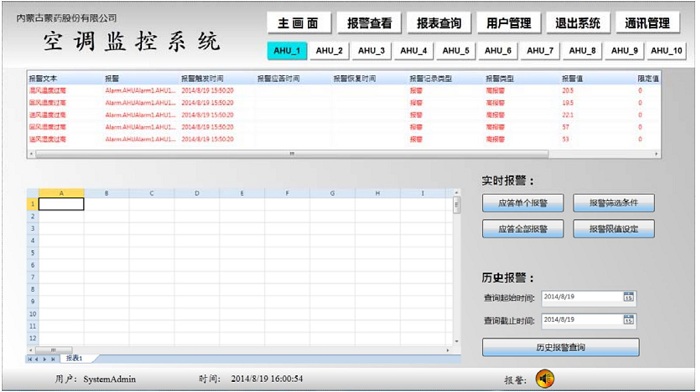The height and width of the screenshot is (392, 700).
Task: Open 通讯管理 communication management
Action: [647, 23]
